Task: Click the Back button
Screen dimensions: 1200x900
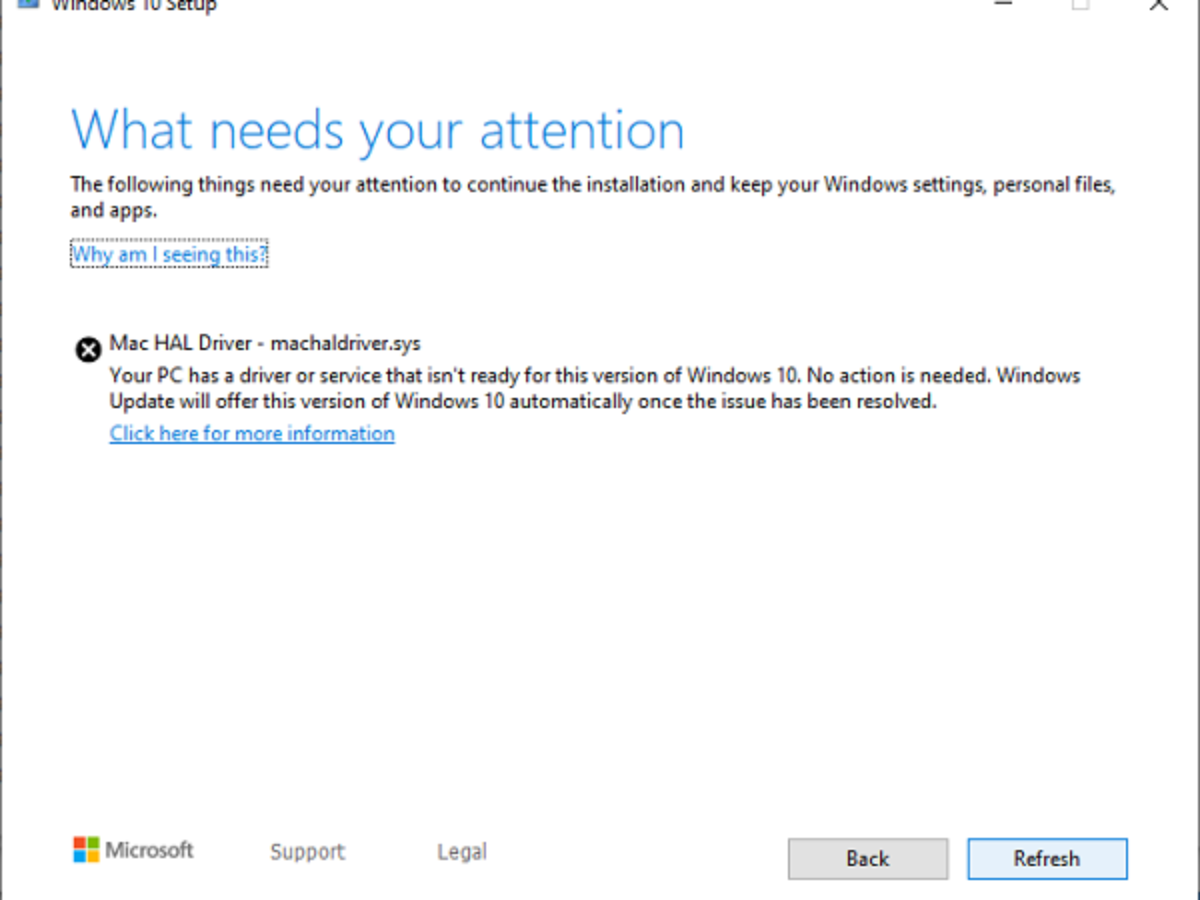Action: pyautogui.click(x=867, y=858)
